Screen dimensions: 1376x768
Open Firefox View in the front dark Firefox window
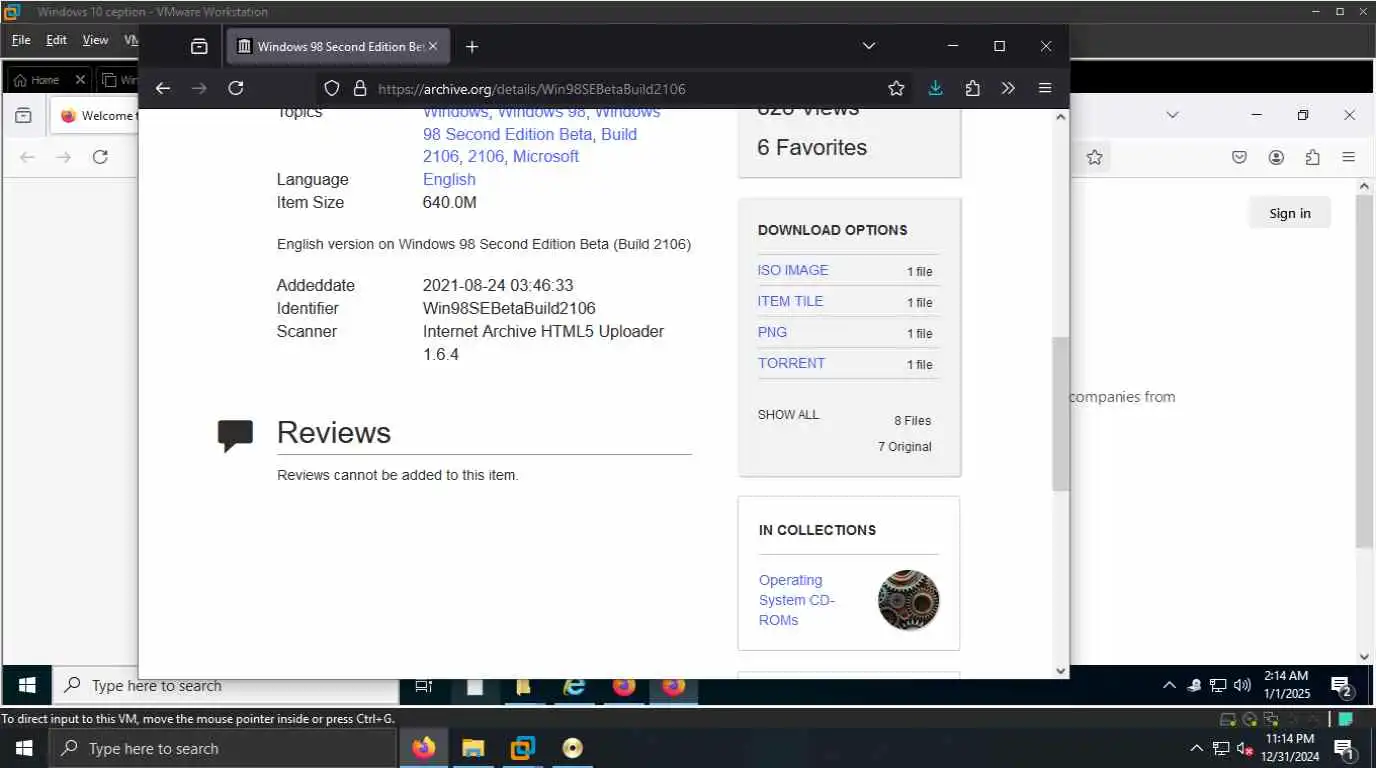click(x=199, y=46)
